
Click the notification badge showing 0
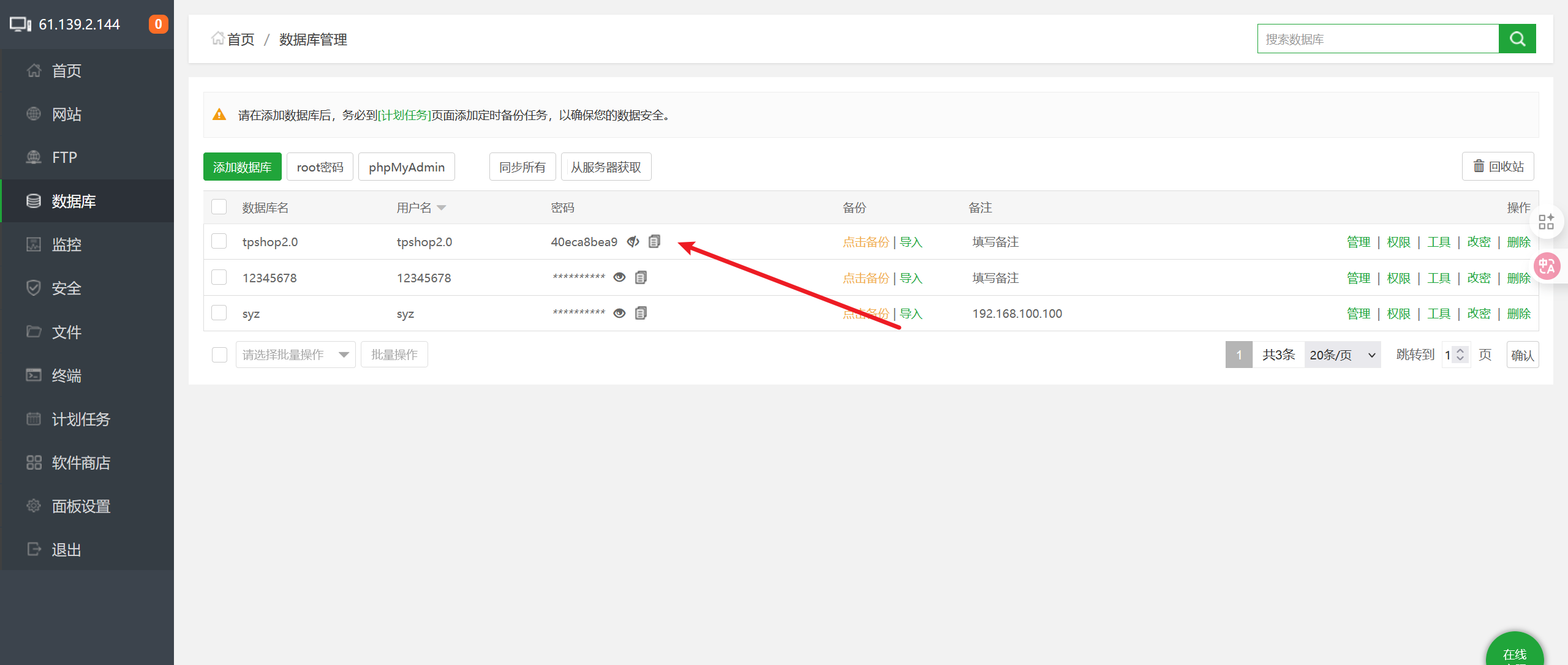(x=158, y=24)
